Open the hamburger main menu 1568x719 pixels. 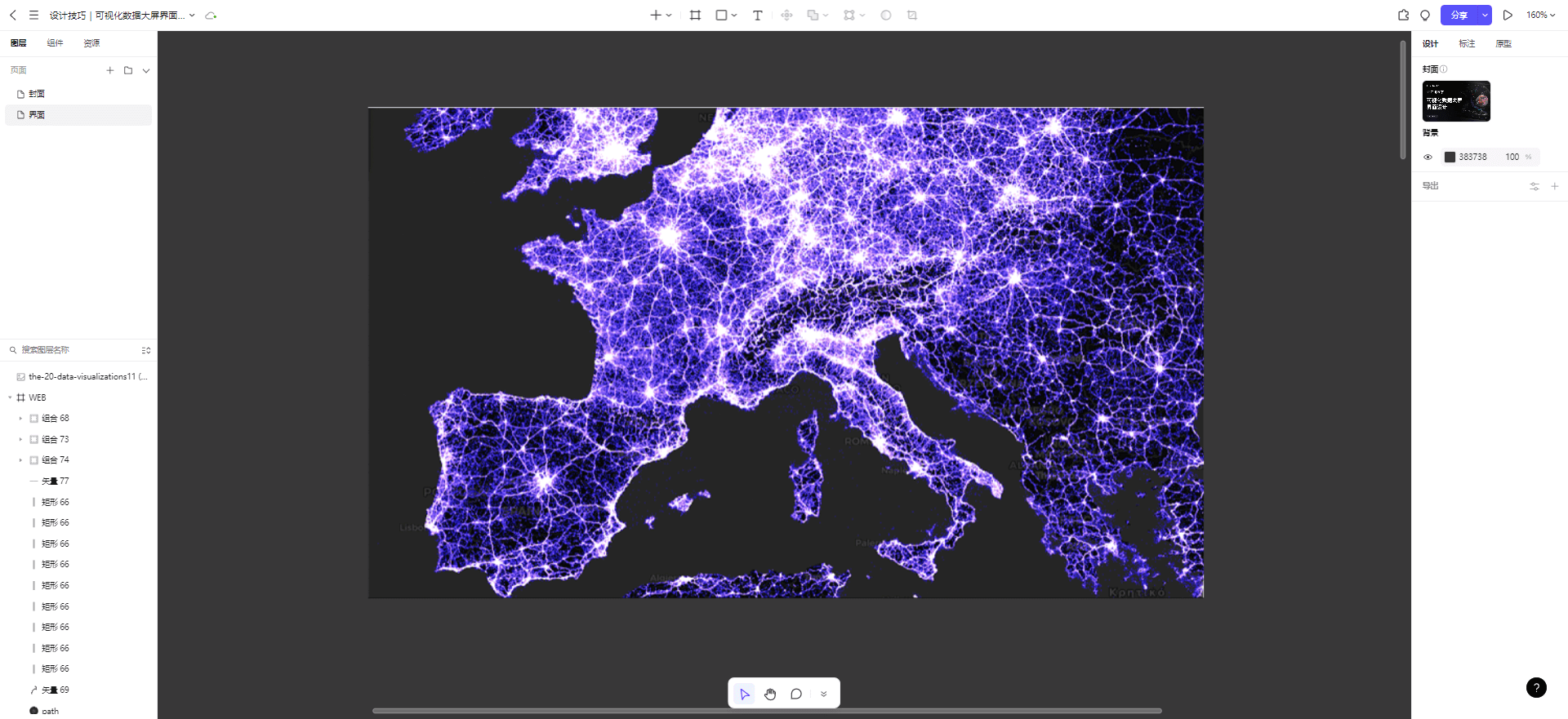33,15
